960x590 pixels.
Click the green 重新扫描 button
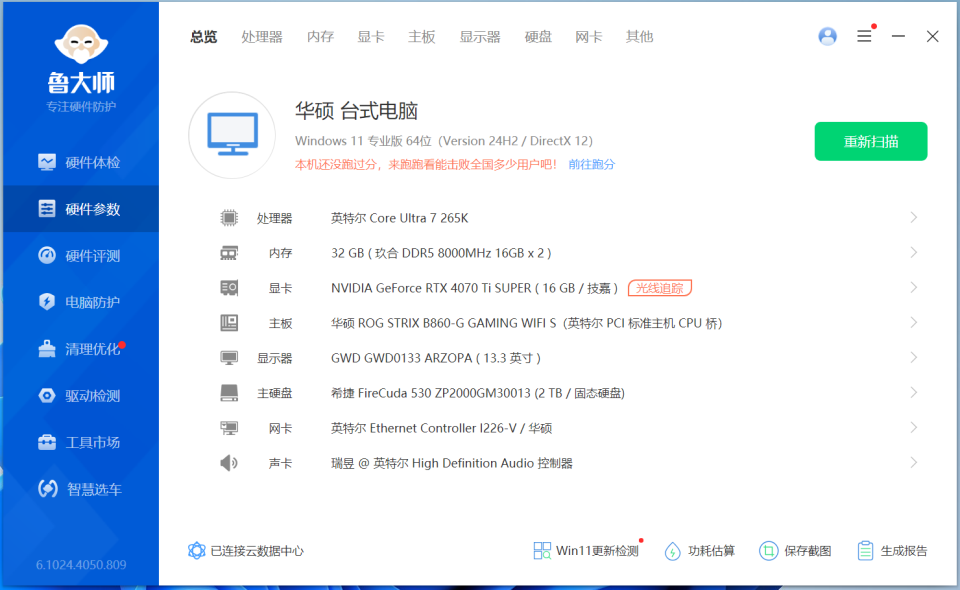click(x=871, y=141)
